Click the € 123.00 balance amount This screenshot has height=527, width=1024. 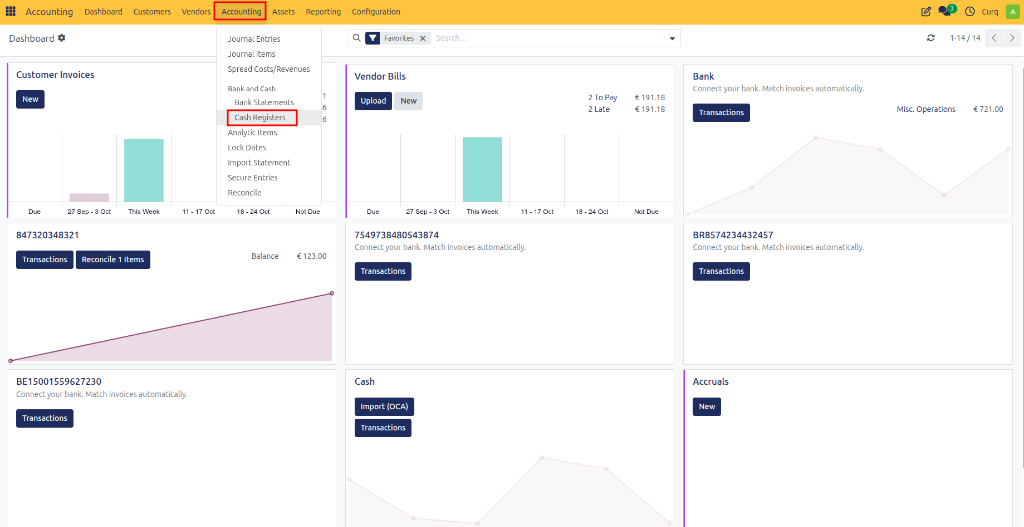coord(311,257)
